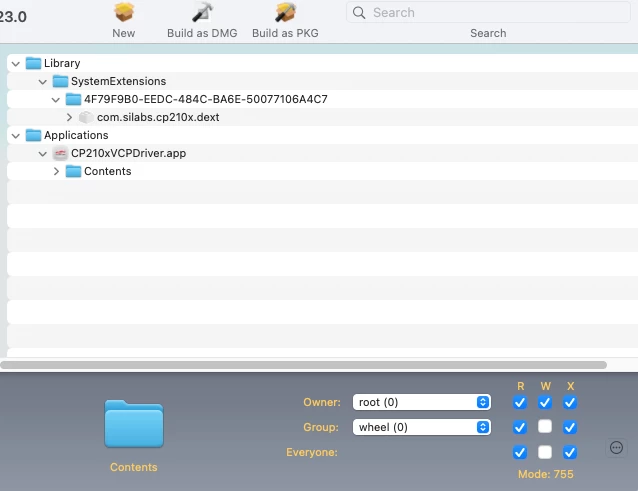Click the Contents caption under folder preview

pyautogui.click(x=133, y=467)
